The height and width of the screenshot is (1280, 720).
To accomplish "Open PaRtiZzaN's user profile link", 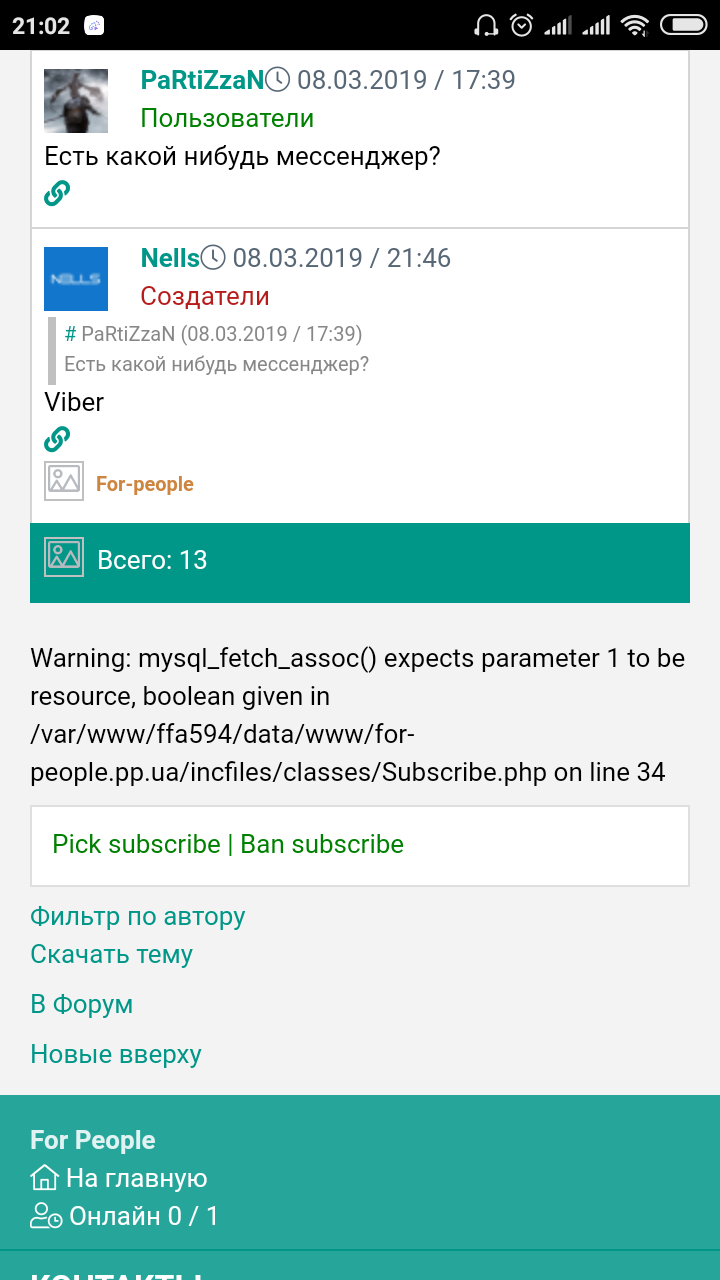I will [x=202, y=80].
